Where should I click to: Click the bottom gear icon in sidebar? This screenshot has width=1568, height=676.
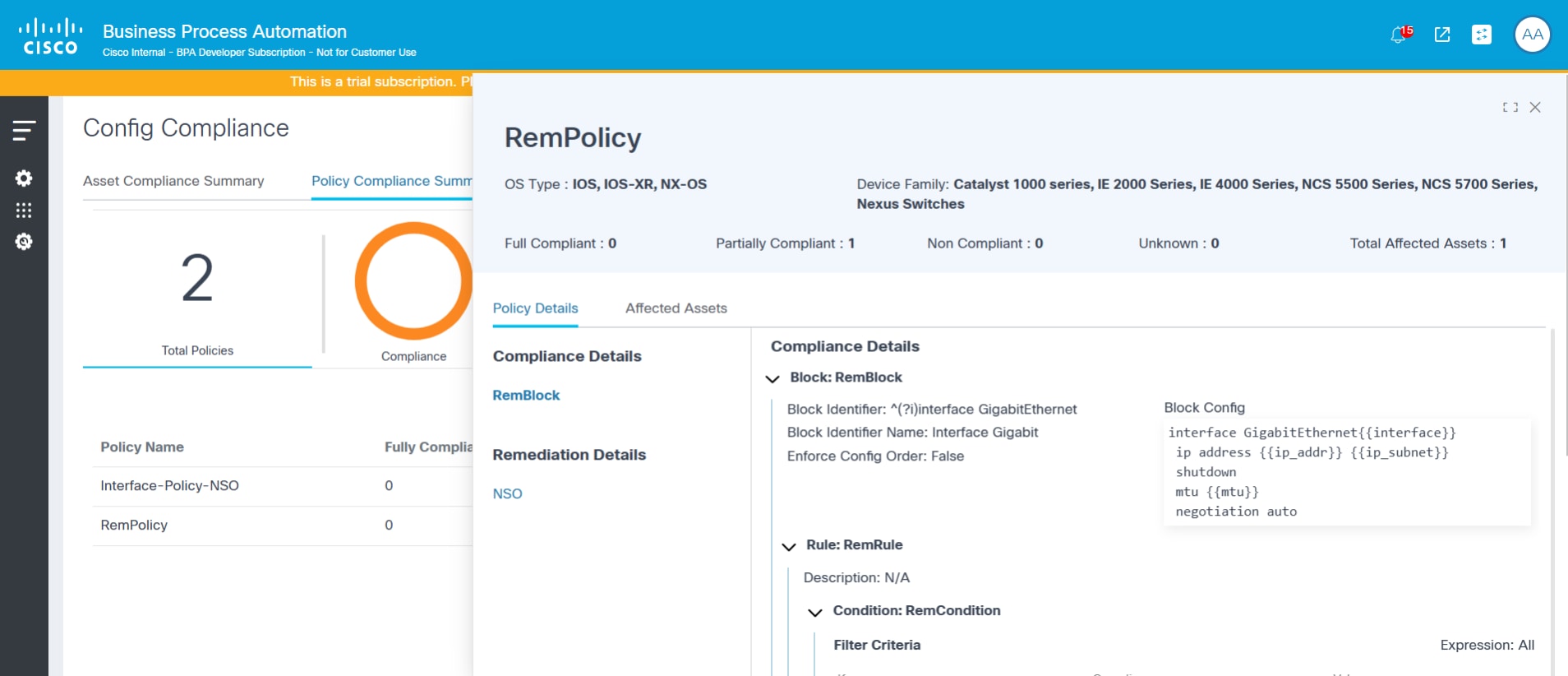coord(24,242)
